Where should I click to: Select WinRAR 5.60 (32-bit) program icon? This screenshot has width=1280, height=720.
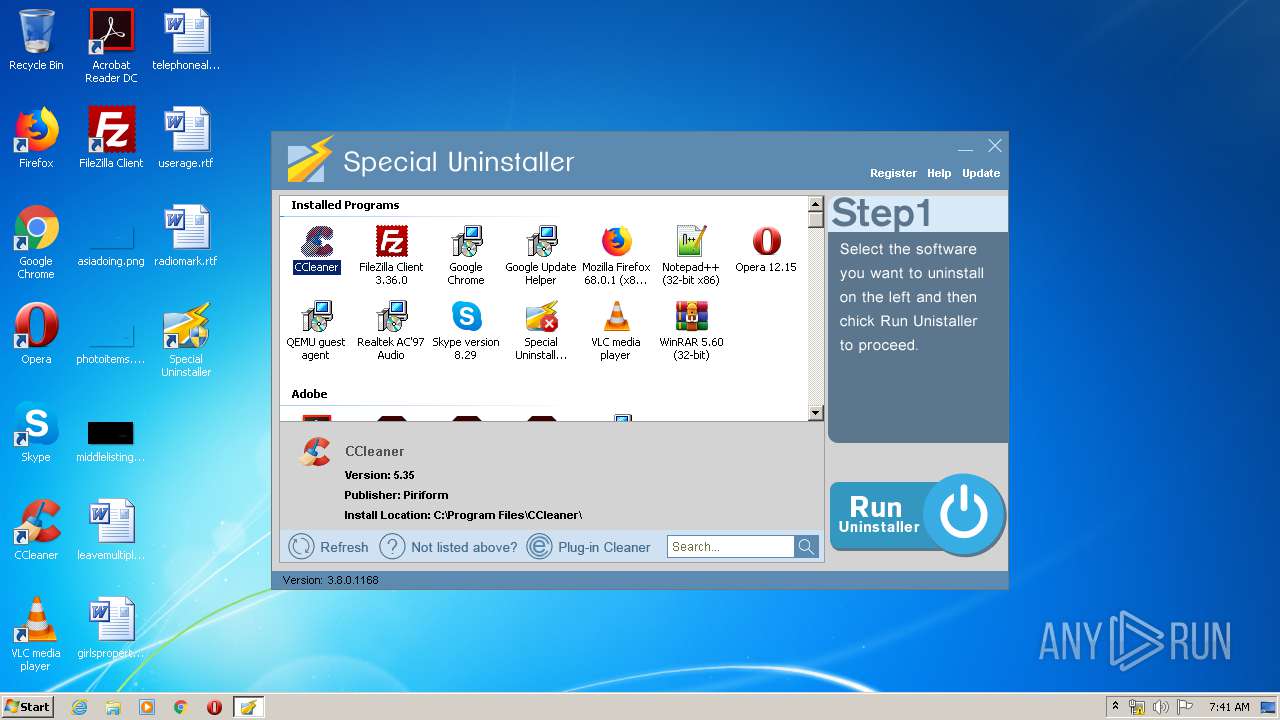(x=691, y=330)
